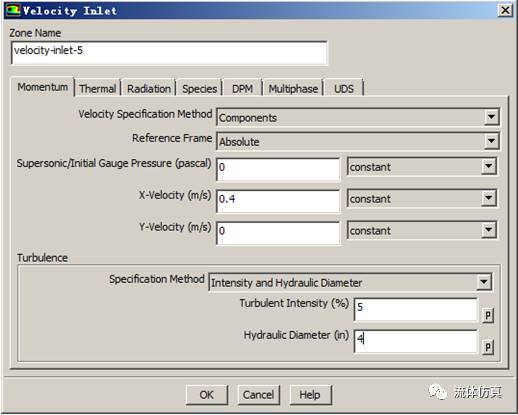Click the Y-Velocity value field
Viewport: 518px width, 415px height.
[x=278, y=233]
